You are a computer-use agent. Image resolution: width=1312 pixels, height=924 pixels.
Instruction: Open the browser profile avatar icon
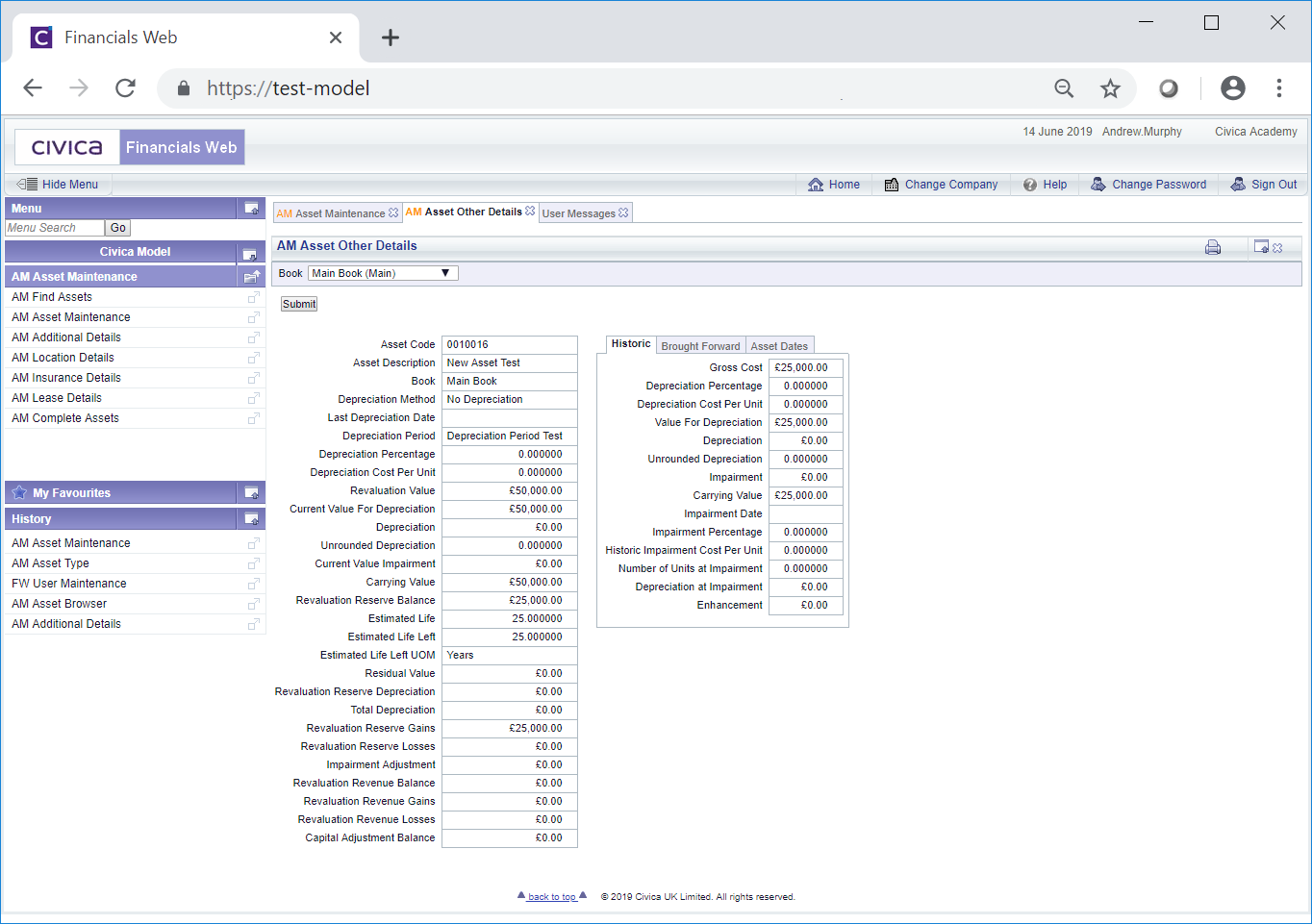click(x=1232, y=88)
